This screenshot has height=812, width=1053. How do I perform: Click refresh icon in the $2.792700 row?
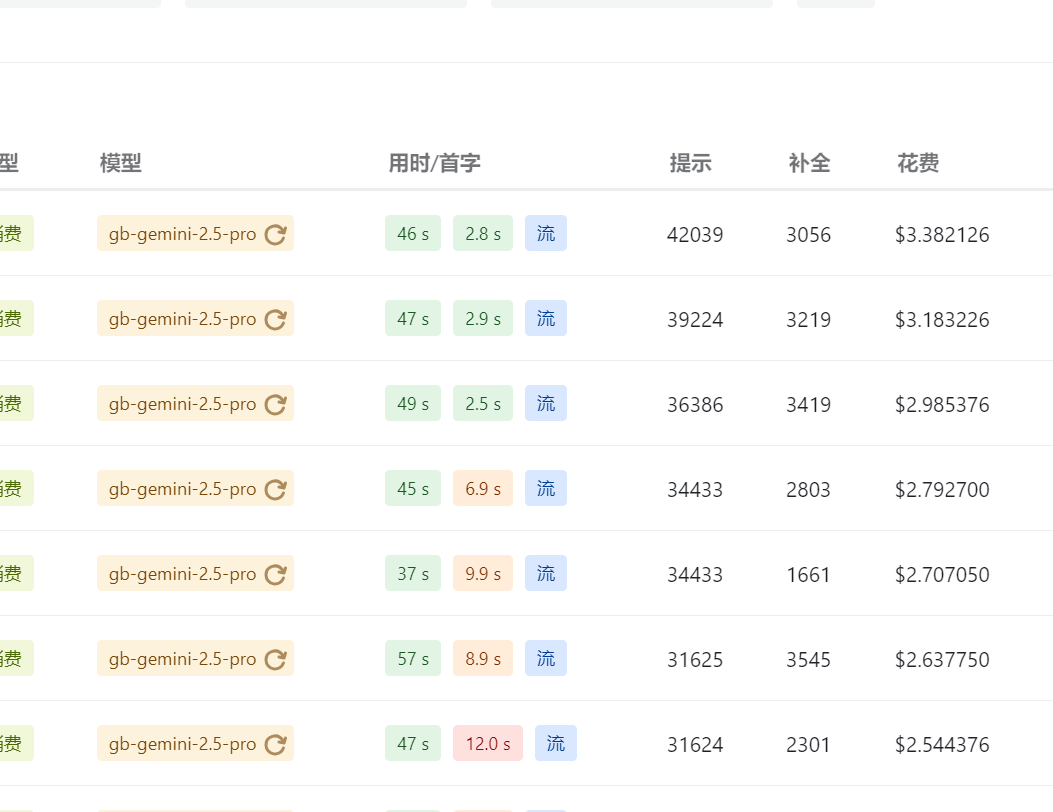click(275, 489)
